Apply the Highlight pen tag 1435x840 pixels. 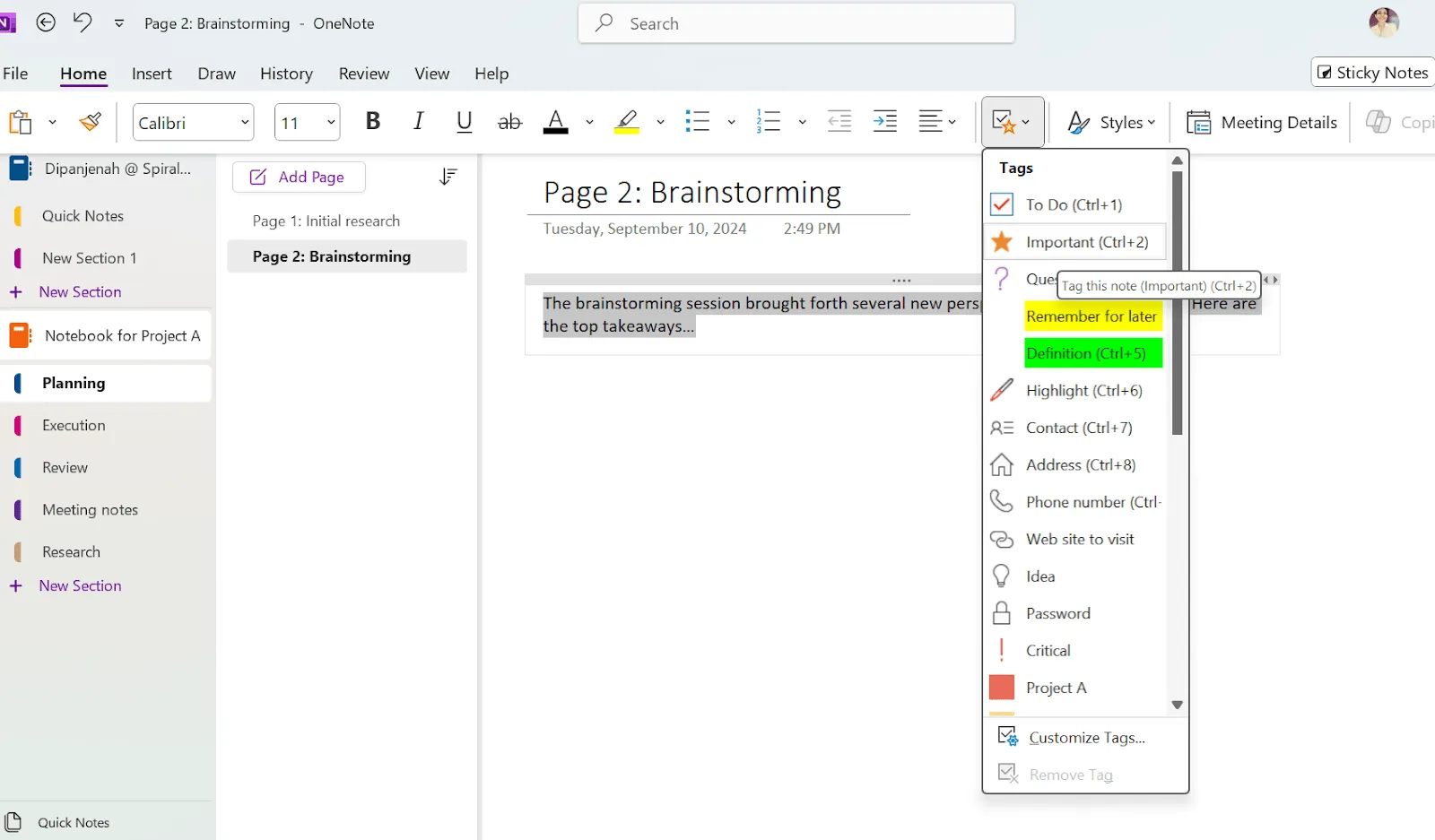1074,391
